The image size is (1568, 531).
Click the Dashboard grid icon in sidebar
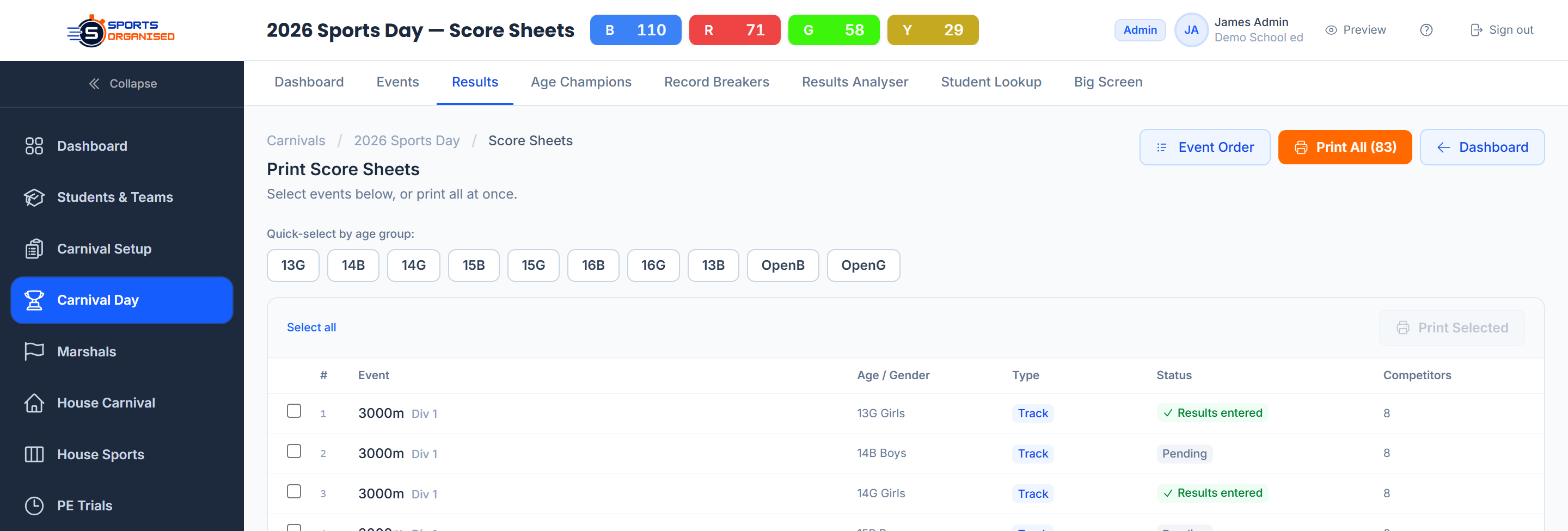[34, 146]
